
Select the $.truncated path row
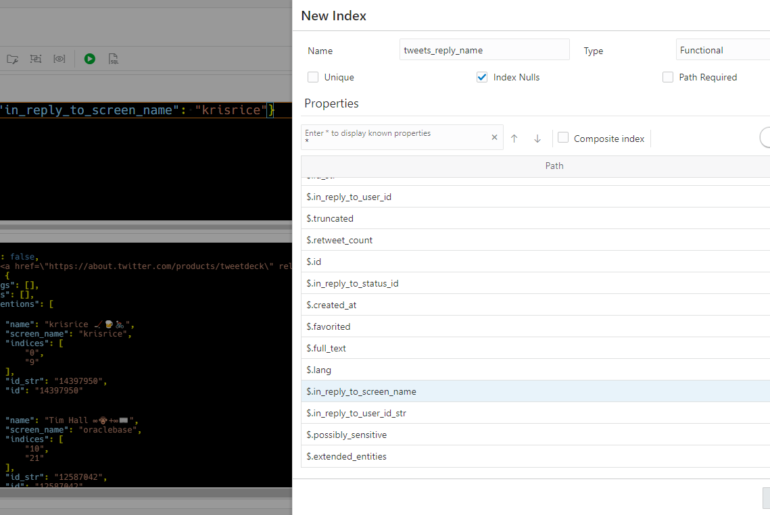click(x=535, y=218)
